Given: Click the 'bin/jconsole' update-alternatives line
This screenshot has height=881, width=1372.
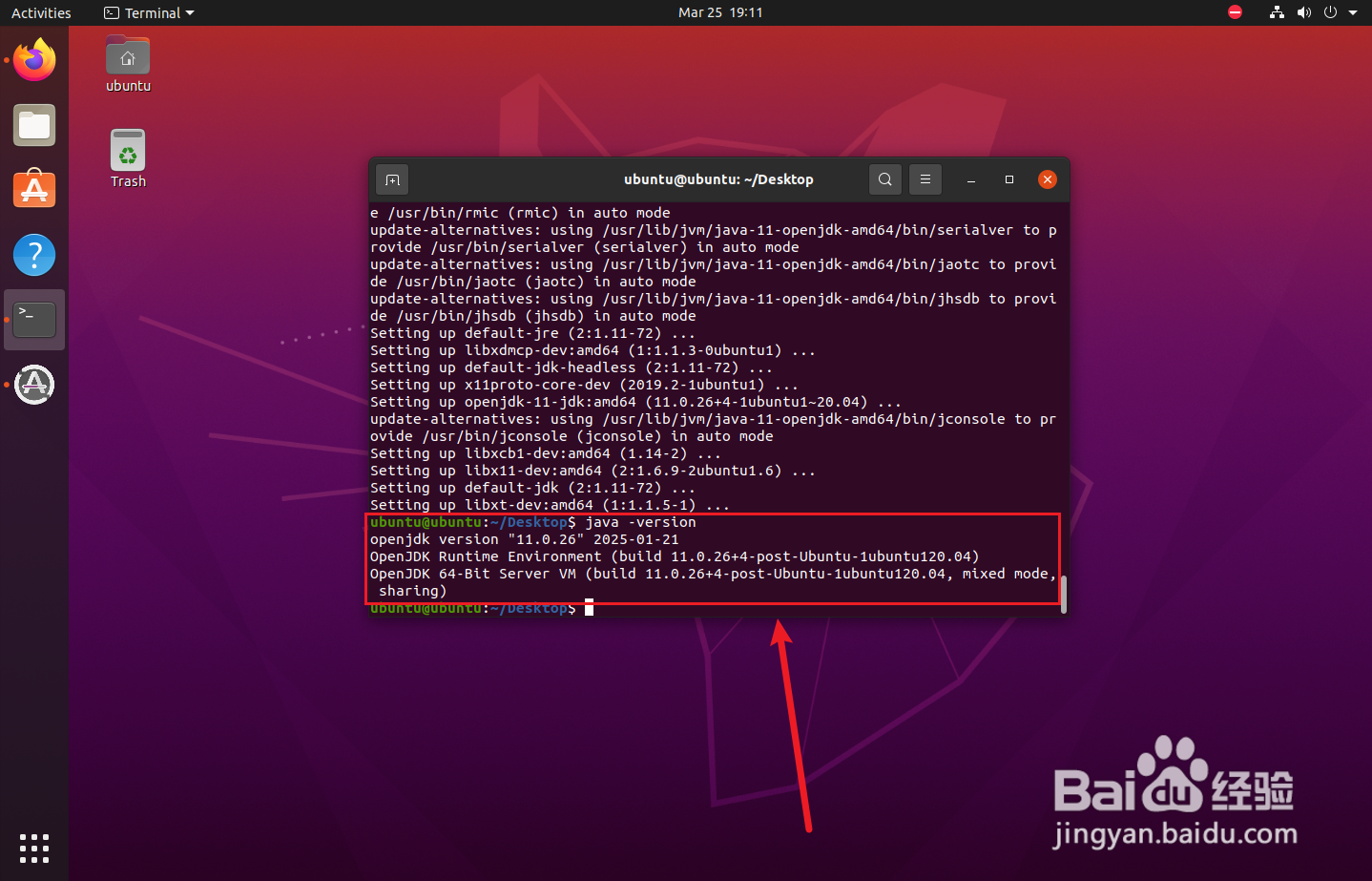Looking at the screenshot, I should pyautogui.click(x=714, y=419).
